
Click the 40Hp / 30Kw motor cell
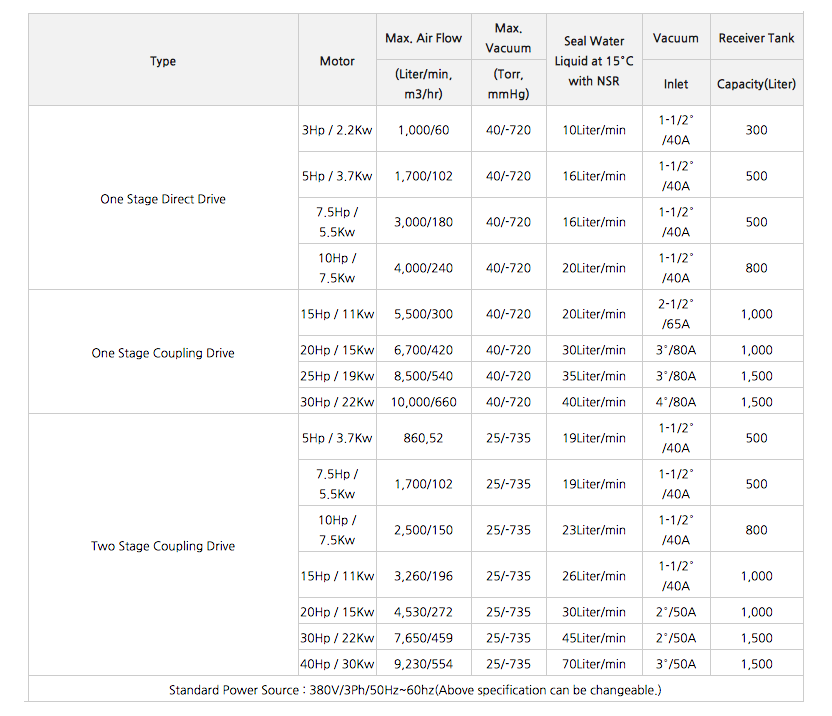click(x=337, y=664)
